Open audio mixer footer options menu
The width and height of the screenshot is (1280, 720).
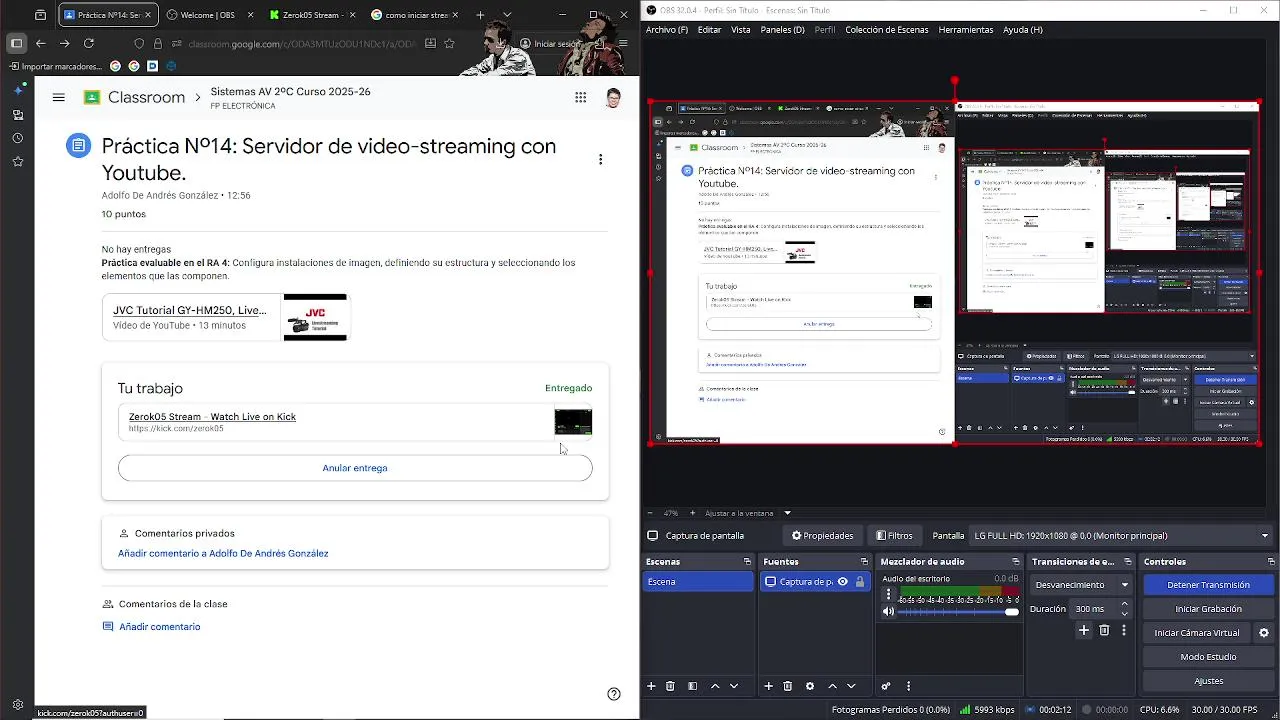pyautogui.click(x=908, y=686)
